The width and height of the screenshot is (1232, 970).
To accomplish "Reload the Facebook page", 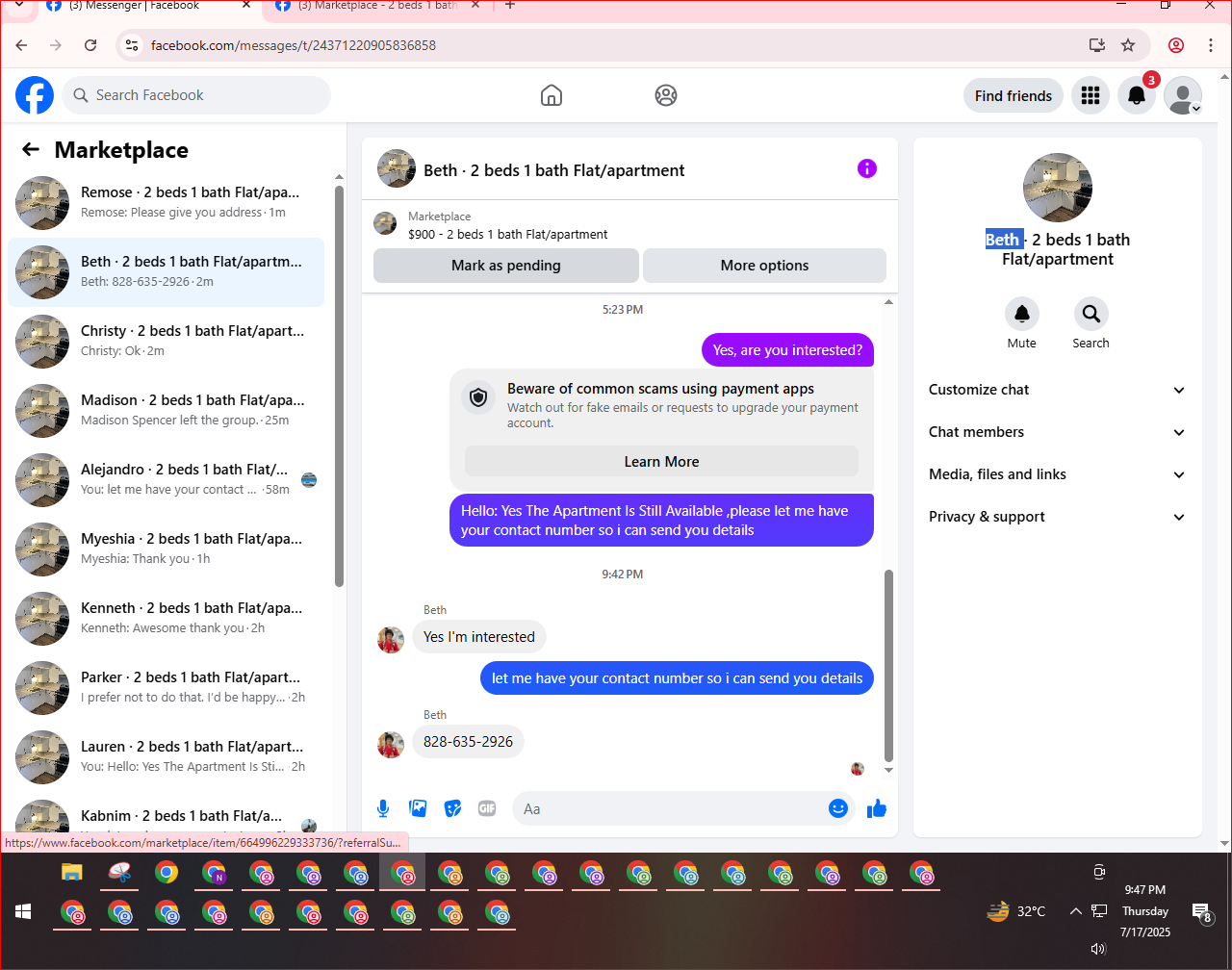I will pos(90,45).
